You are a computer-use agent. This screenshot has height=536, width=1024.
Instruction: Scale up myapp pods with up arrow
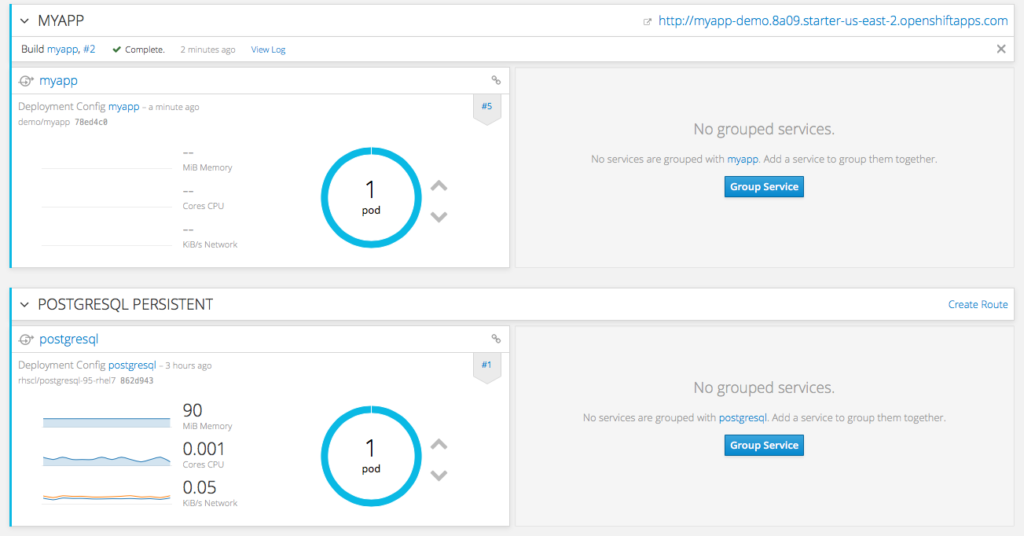438,186
